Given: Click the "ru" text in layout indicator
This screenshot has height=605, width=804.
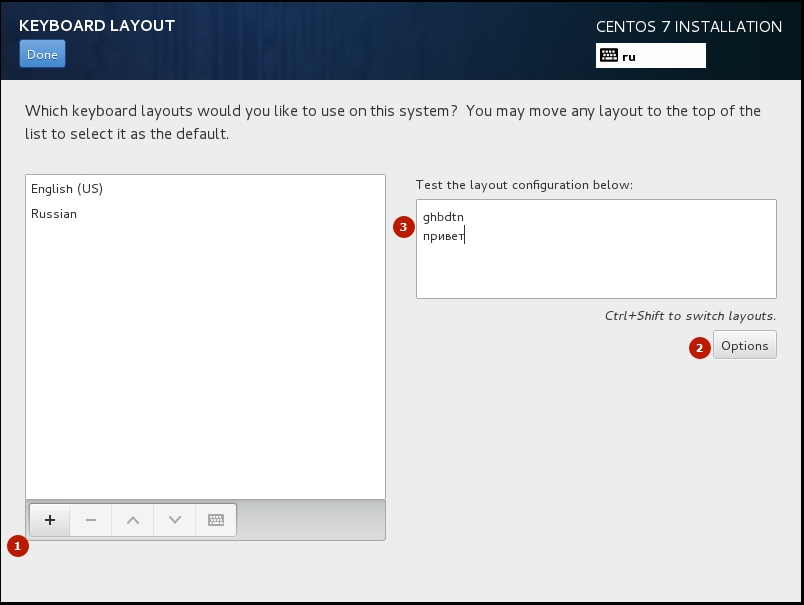Looking at the screenshot, I should (x=629, y=57).
